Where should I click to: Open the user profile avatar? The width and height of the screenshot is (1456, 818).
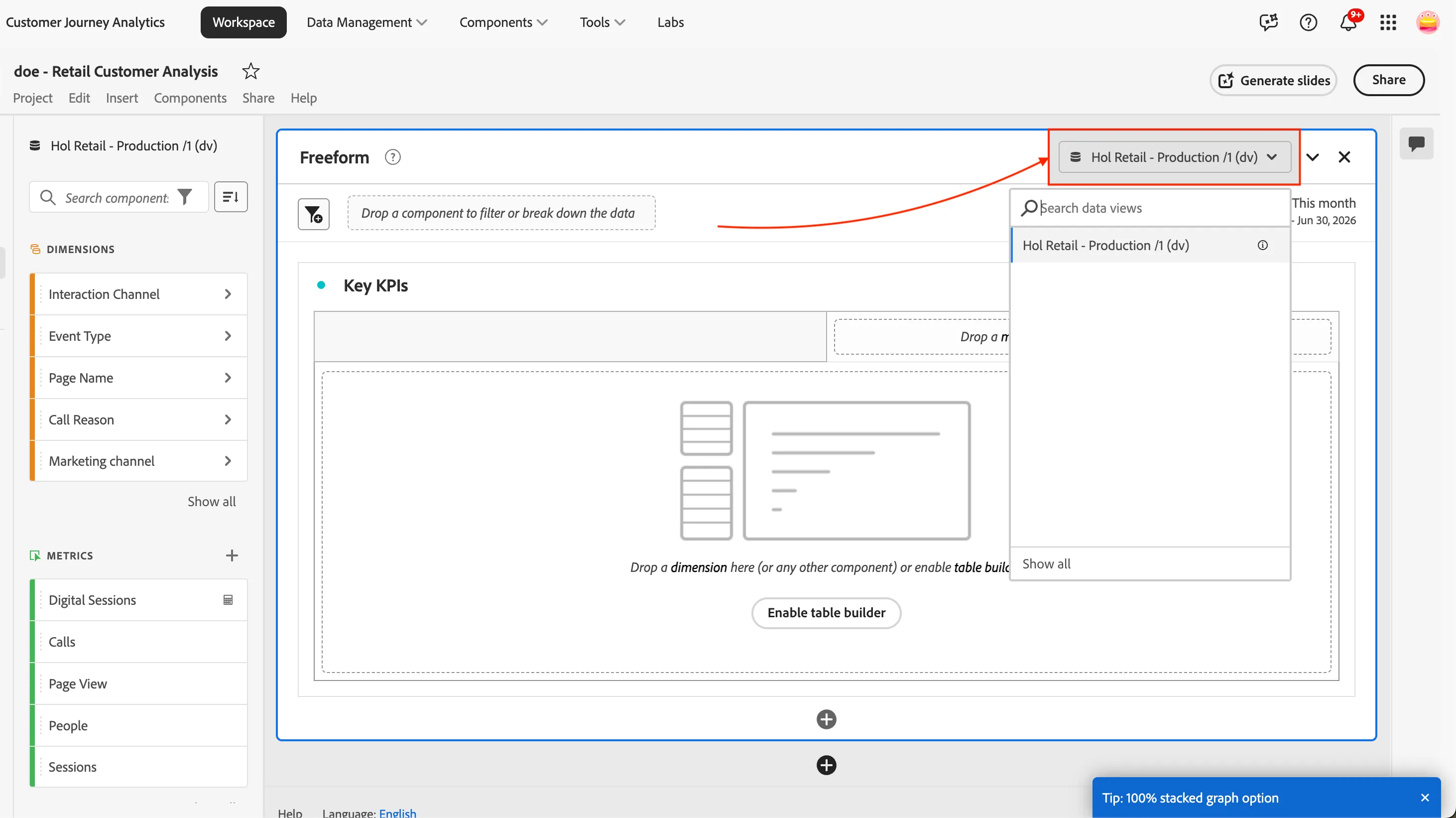tap(1427, 22)
